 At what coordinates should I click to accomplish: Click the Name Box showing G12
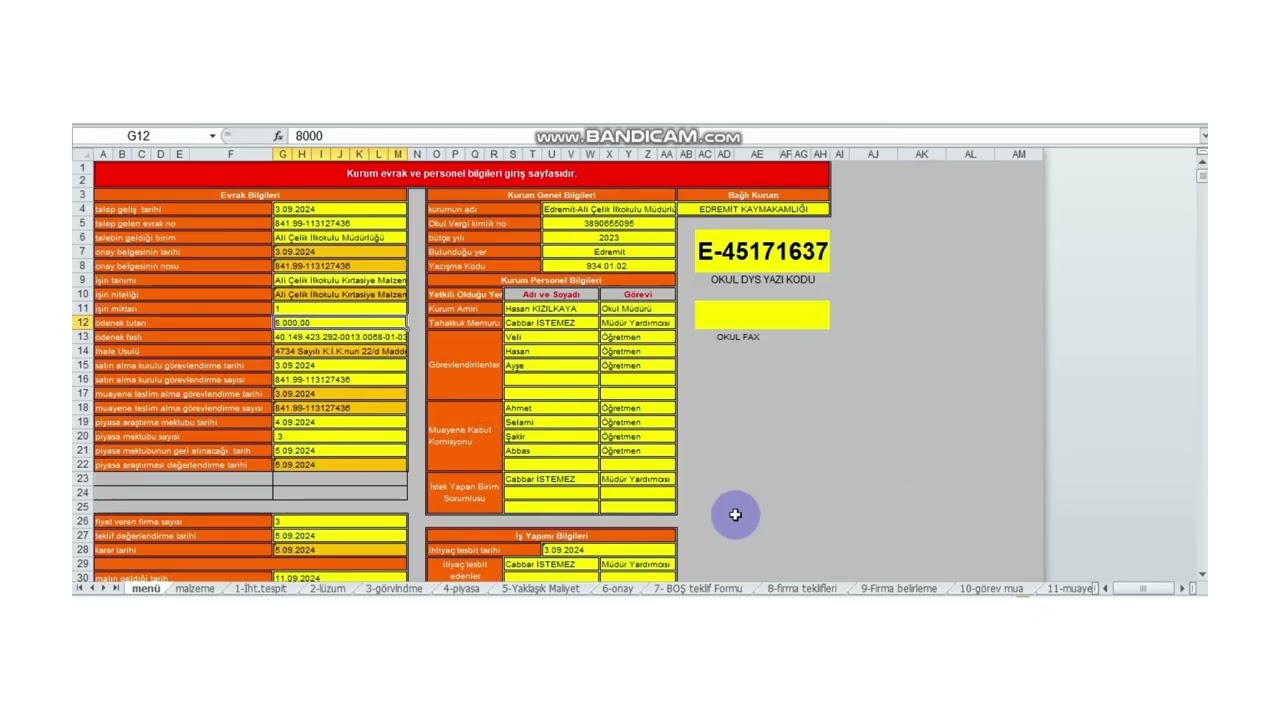pos(138,136)
